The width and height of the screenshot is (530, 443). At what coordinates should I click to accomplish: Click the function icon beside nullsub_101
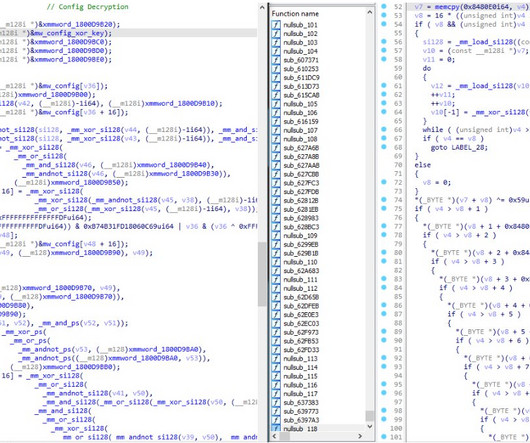coord(276,25)
